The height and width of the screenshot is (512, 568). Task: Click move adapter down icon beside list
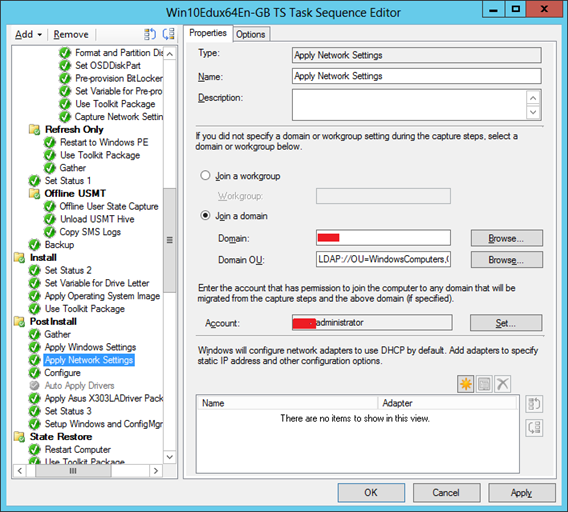coord(534,428)
